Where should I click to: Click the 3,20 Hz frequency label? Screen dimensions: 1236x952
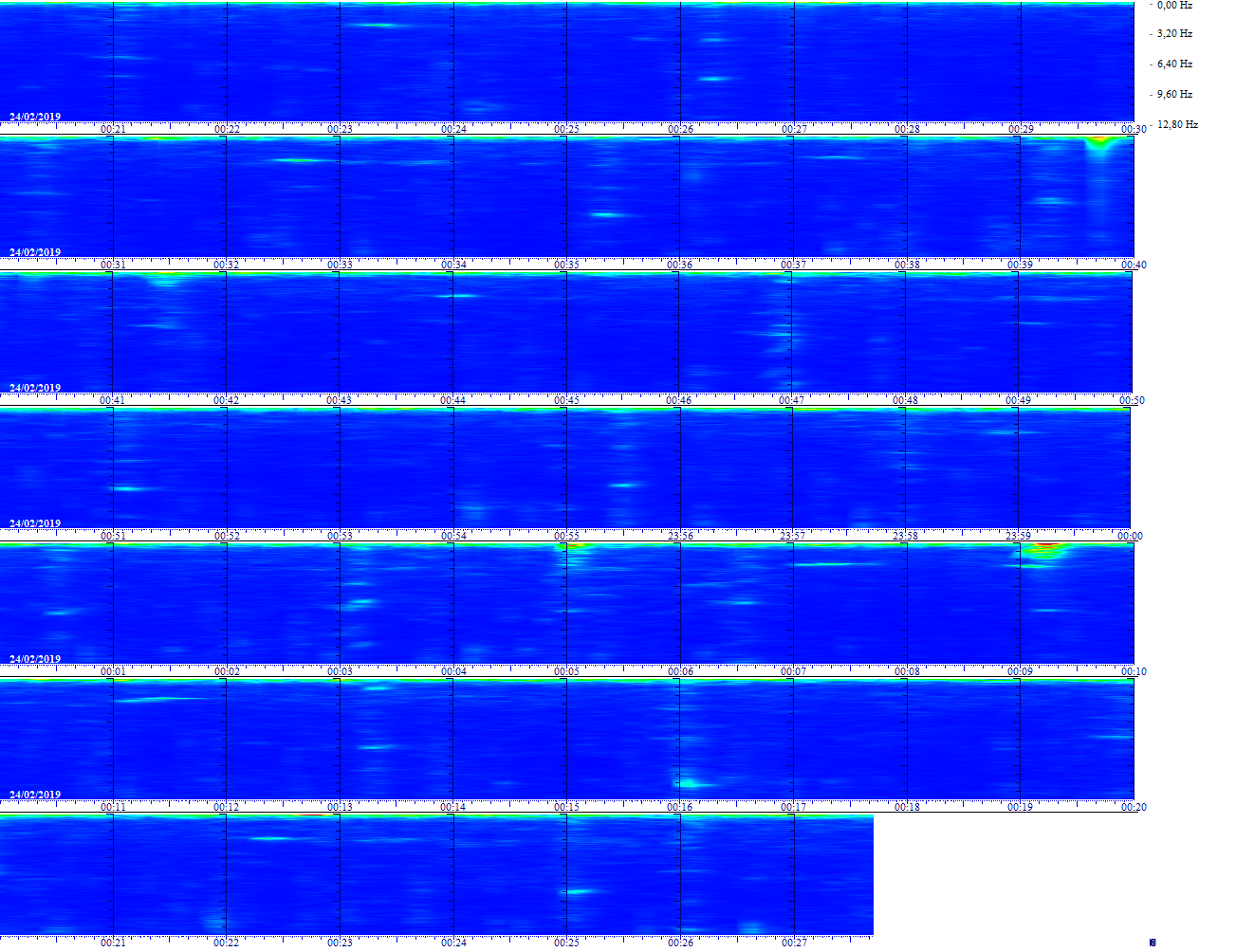(x=1174, y=33)
